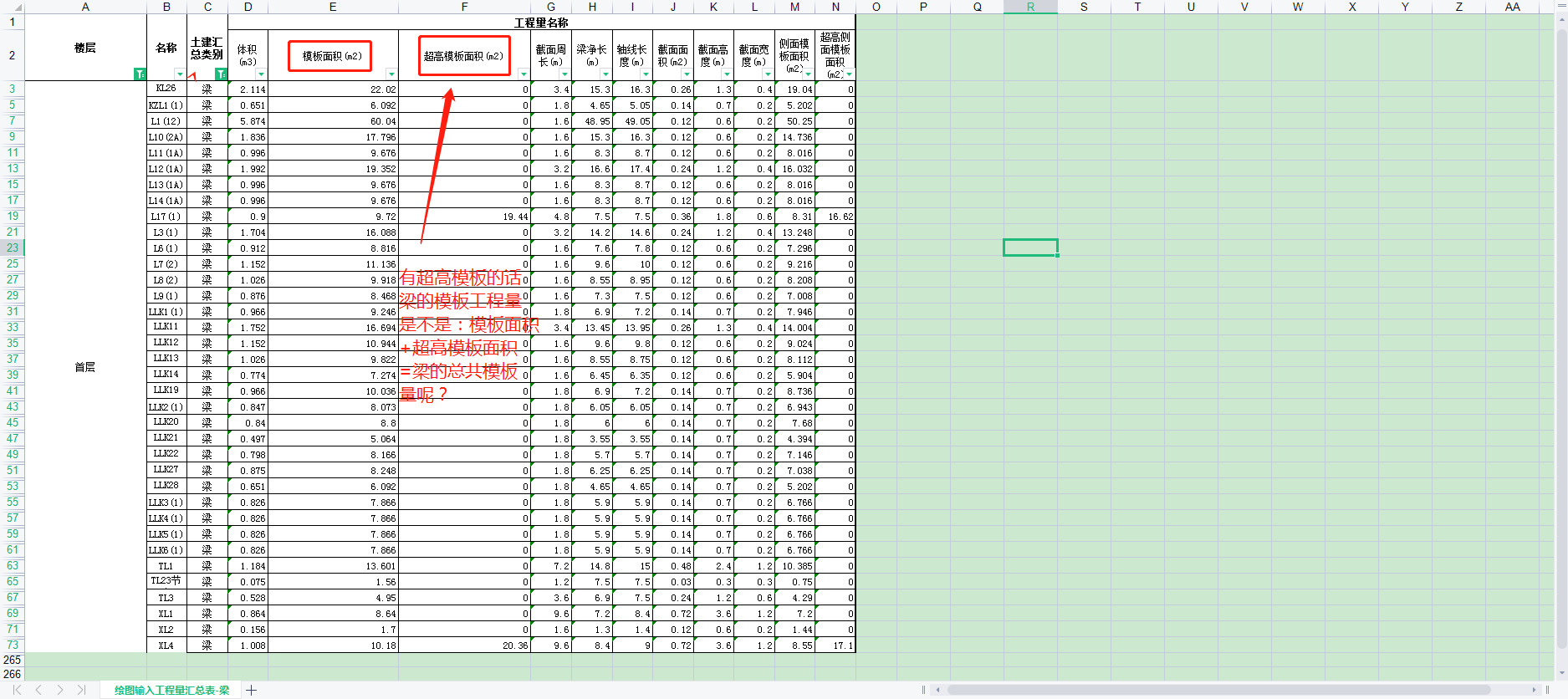This screenshot has height=699, width=1568.
Task: Select the TL23节 name cell
Action: 166,581
